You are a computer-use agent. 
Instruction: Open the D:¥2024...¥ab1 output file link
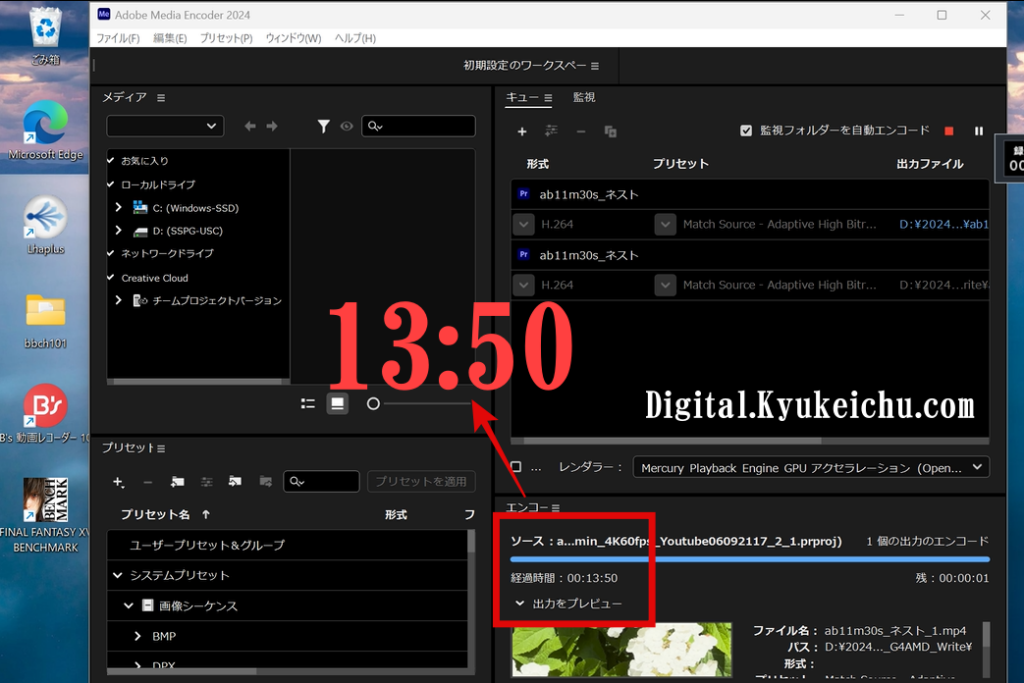pos(944,225)
